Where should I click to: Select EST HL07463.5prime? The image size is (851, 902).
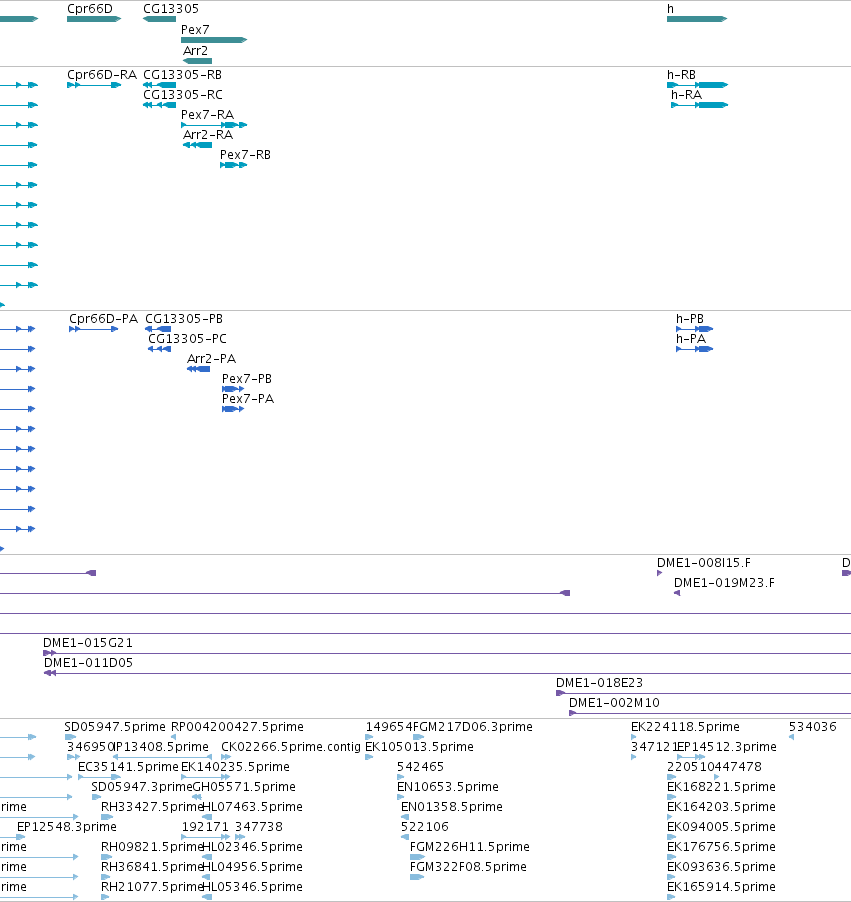(207, 817)
